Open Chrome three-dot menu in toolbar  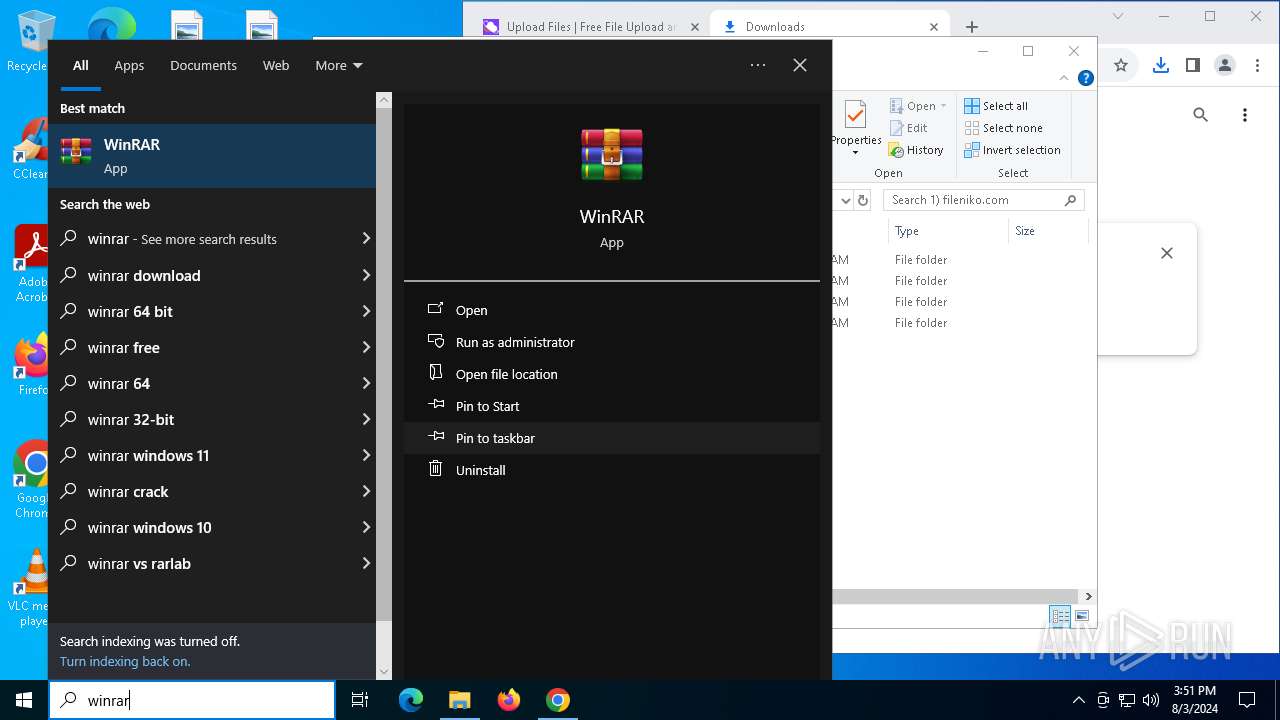click(1256, 65)
